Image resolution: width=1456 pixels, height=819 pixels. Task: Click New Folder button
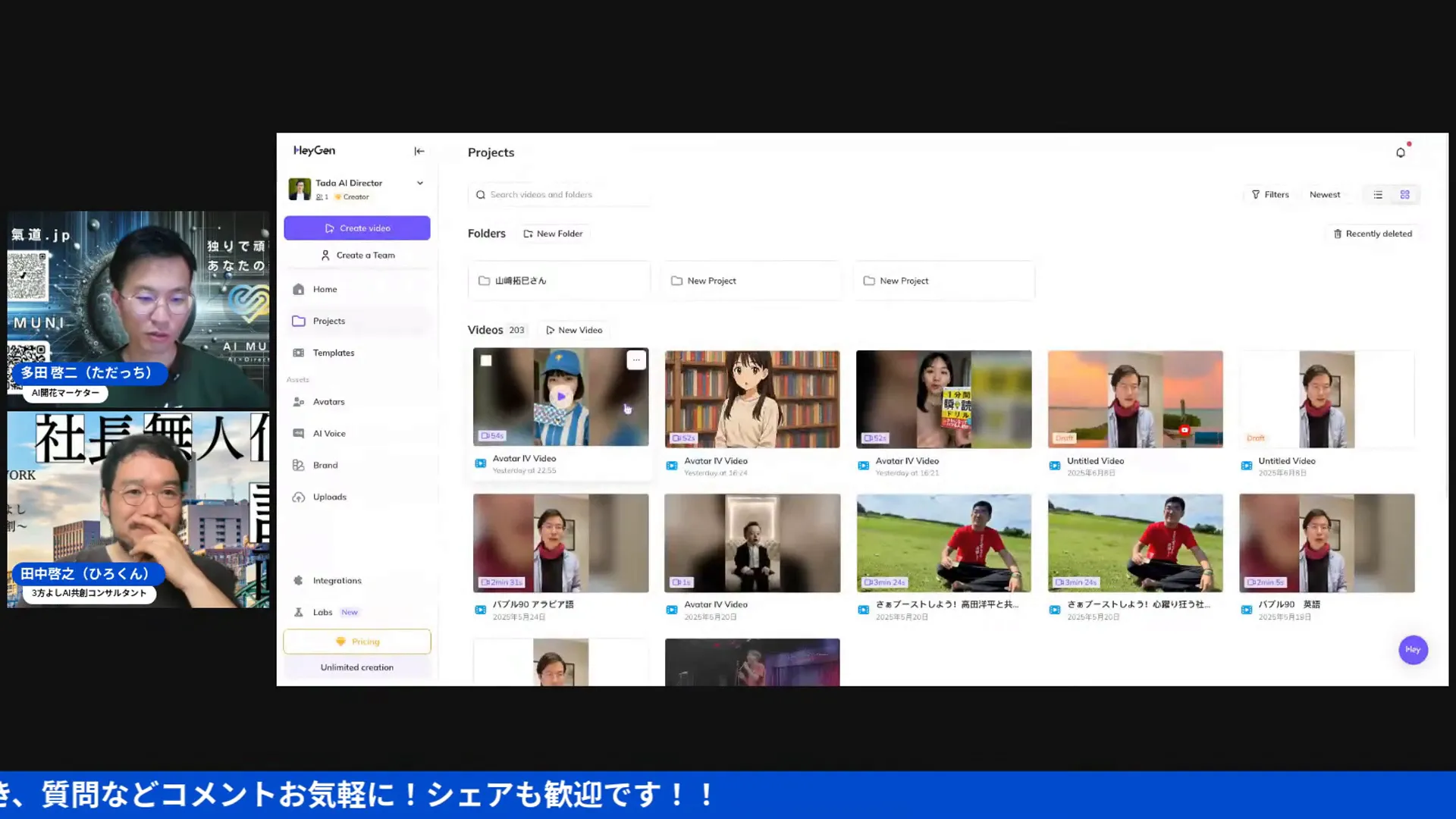pos(553,234)
